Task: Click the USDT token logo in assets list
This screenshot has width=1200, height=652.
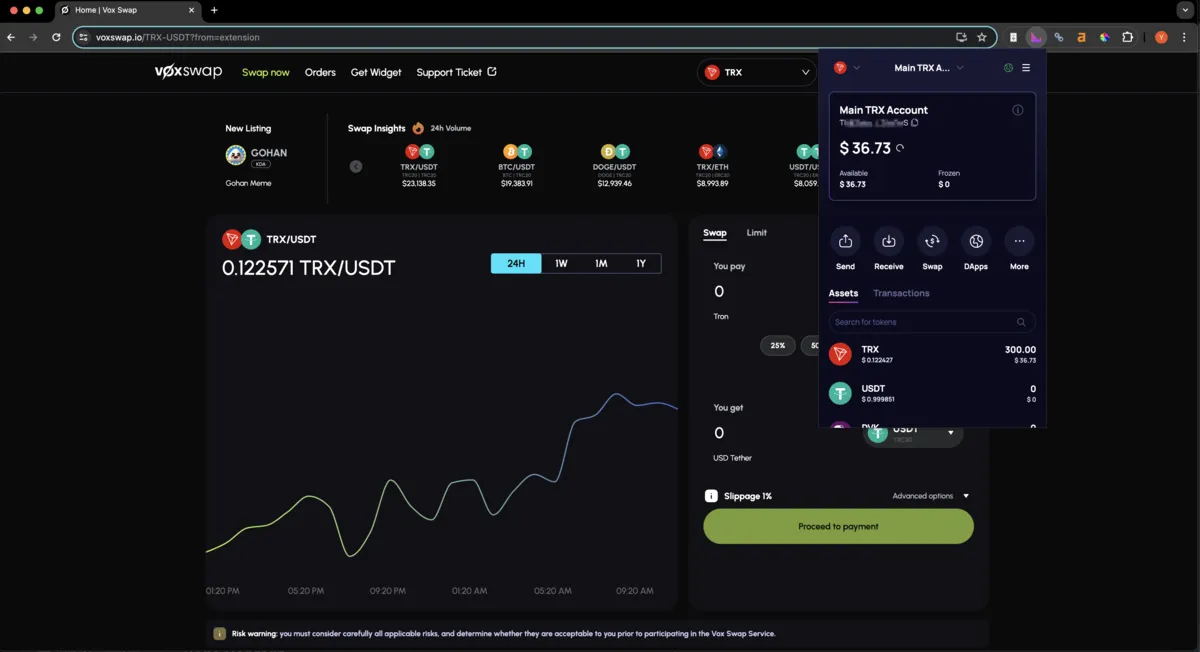Action: [840, 393]
